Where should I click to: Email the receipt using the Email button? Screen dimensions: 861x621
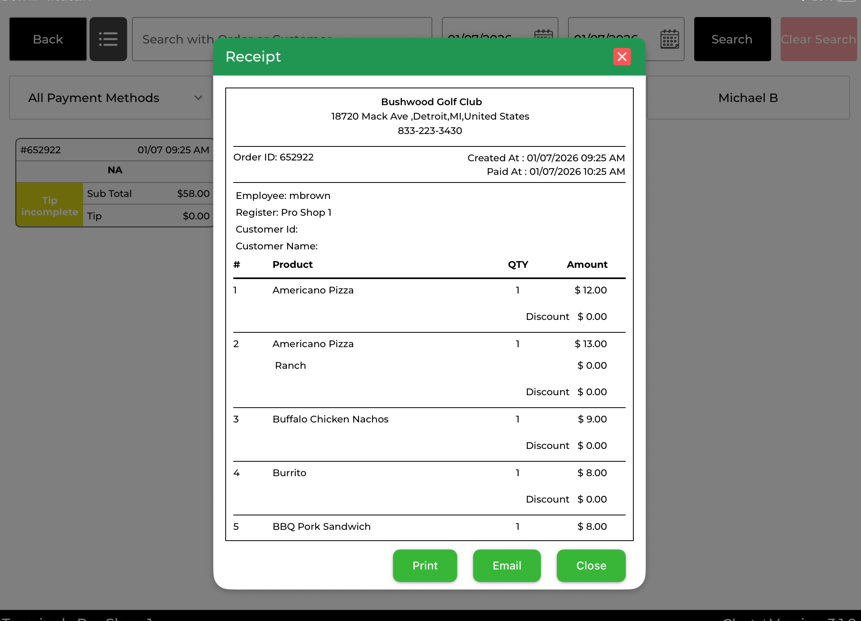[506, 566]
